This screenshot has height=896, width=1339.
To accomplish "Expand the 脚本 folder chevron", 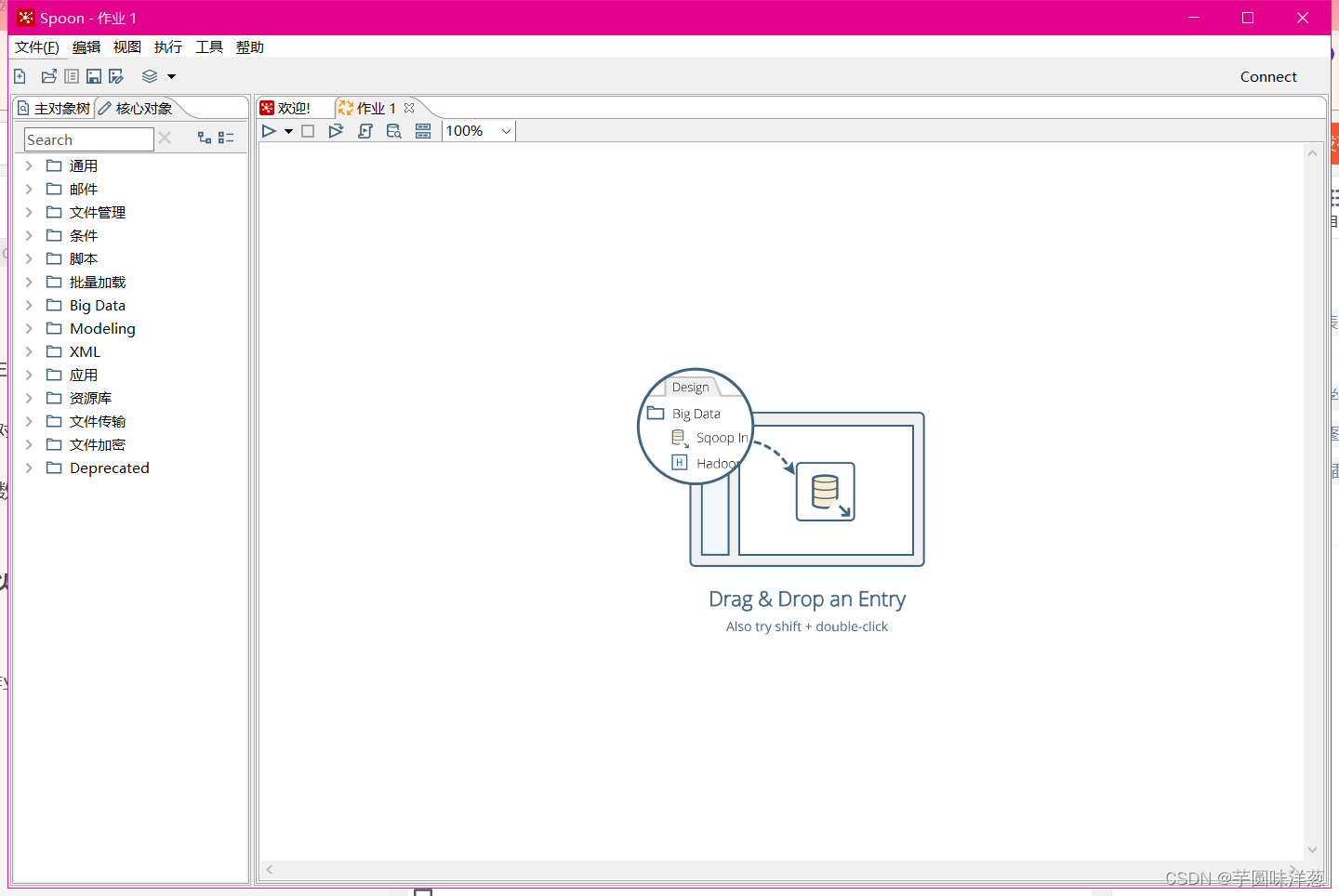I will coord(29,258).
